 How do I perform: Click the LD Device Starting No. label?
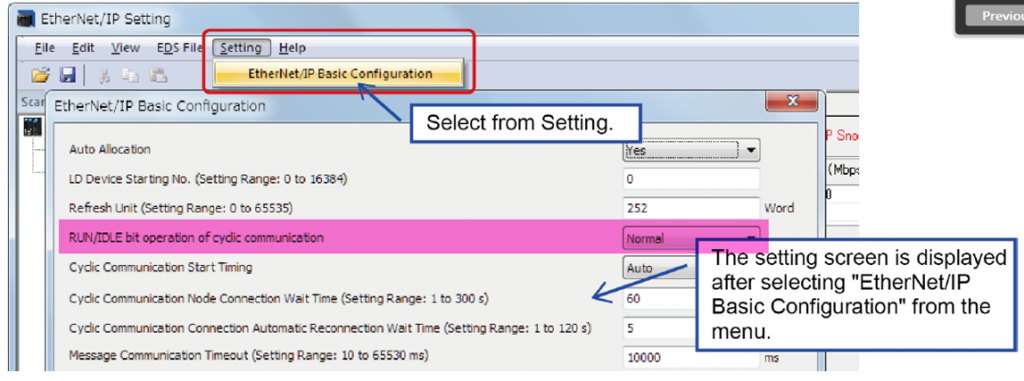click(x=208, y=178)
